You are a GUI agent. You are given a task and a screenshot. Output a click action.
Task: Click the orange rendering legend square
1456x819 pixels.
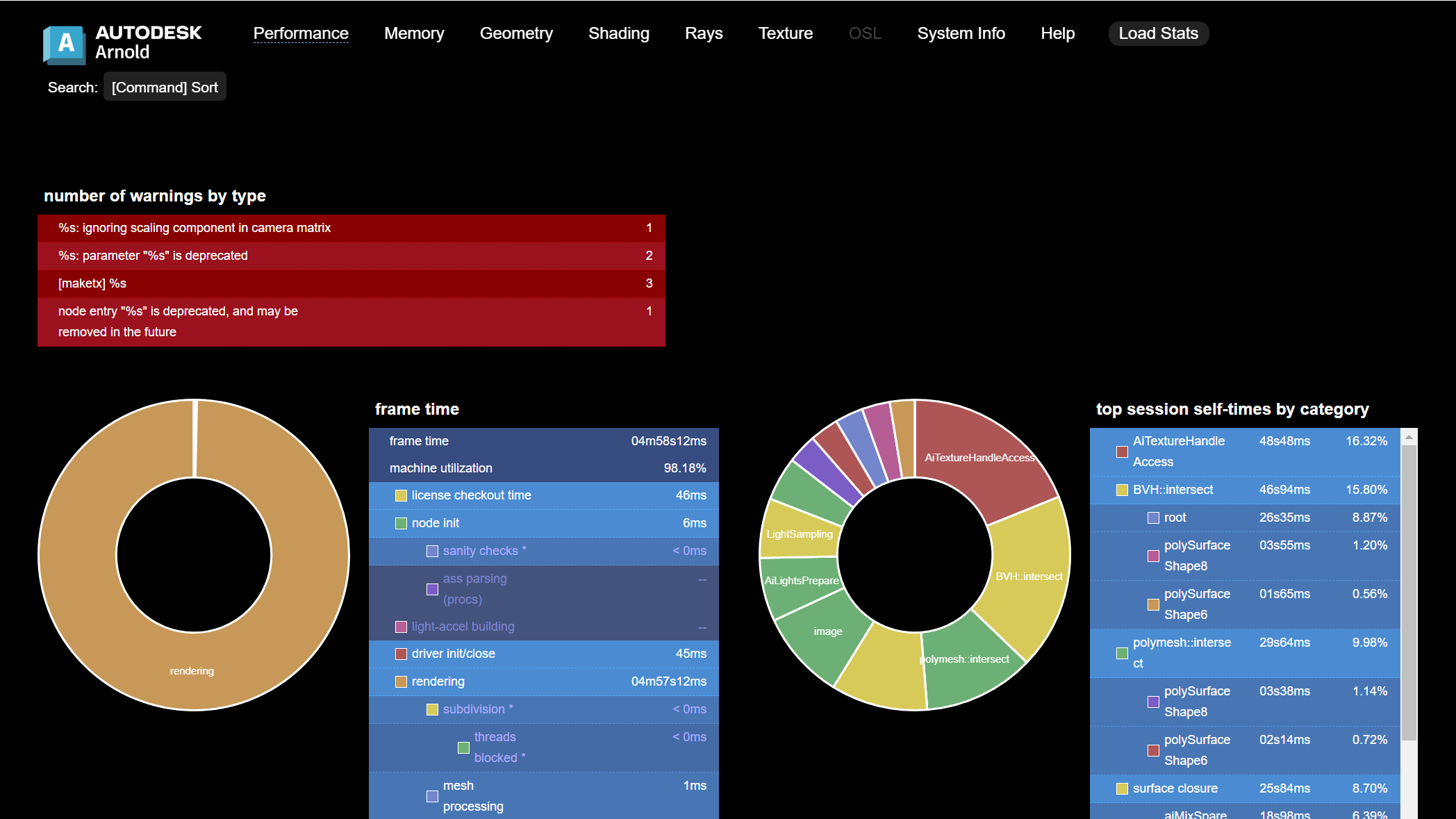401,681
